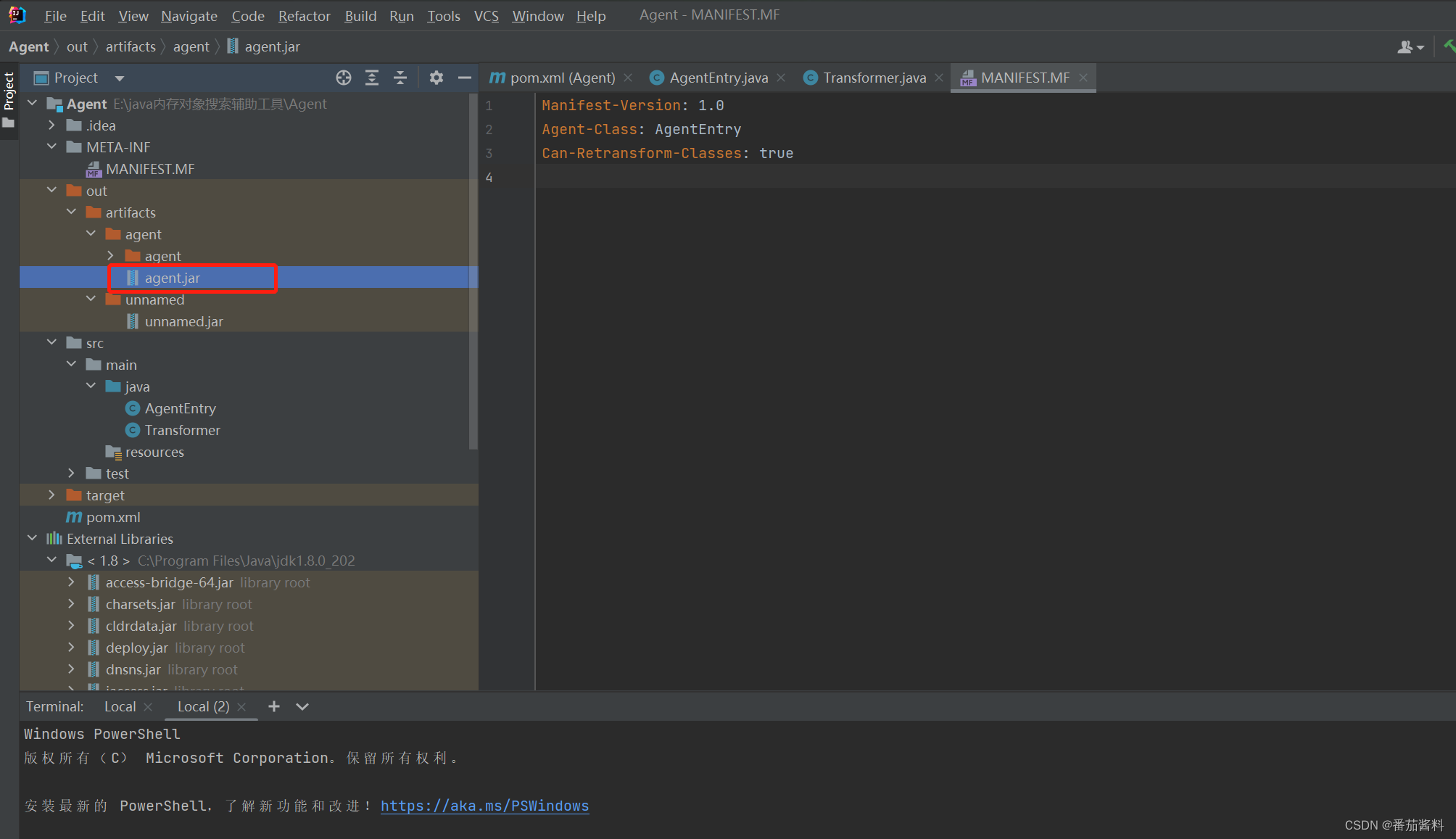Open the Project tool window stripe button
Image resolution: width=1456 pixels, height=839 pixels.
(9, 99)
